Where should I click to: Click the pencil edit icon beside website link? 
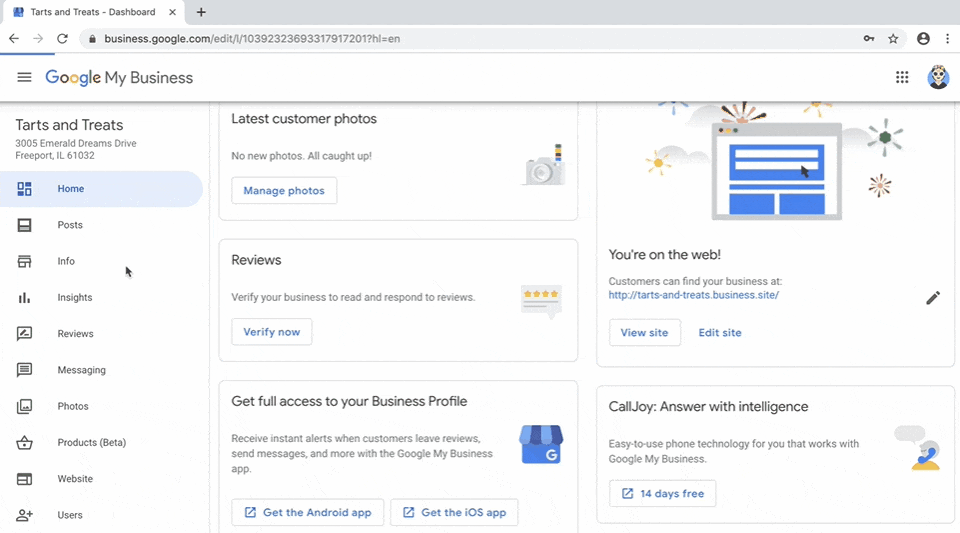932,297
